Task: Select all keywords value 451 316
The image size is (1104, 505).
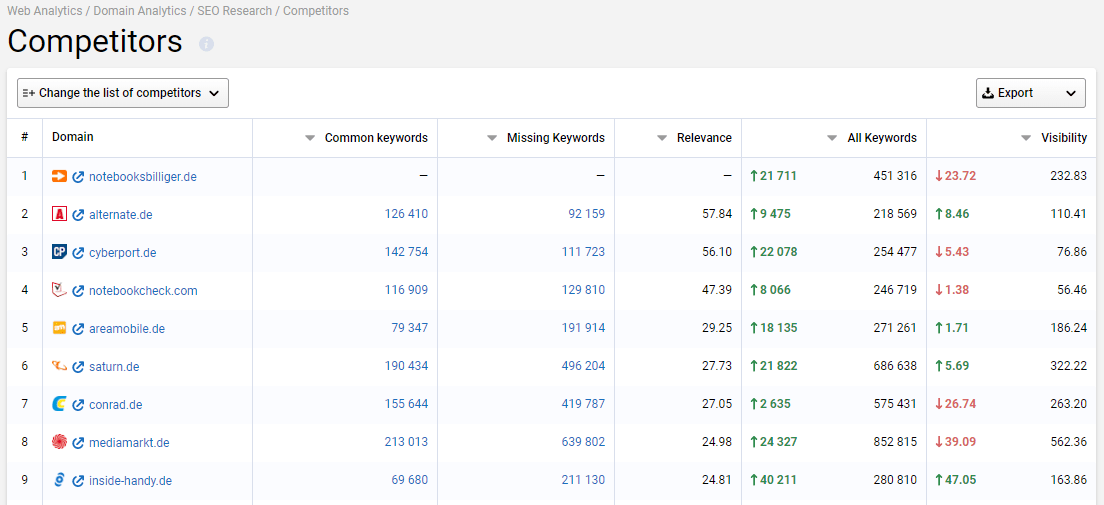Action: 895,175
